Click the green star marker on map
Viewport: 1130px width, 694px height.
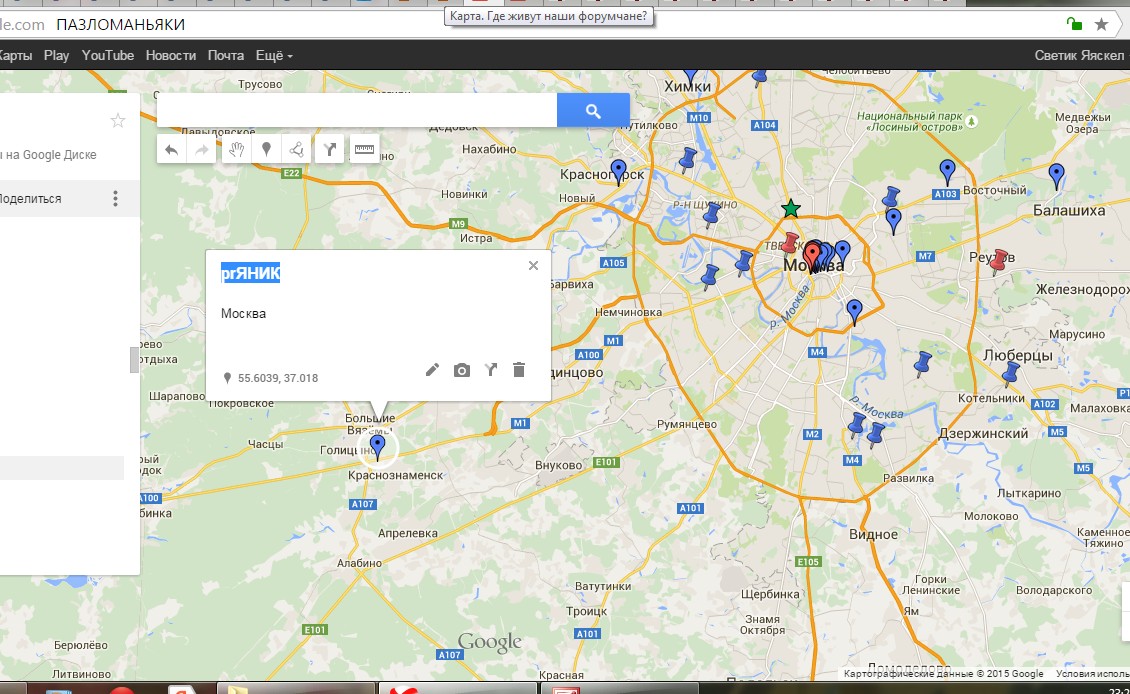(791, 209)
